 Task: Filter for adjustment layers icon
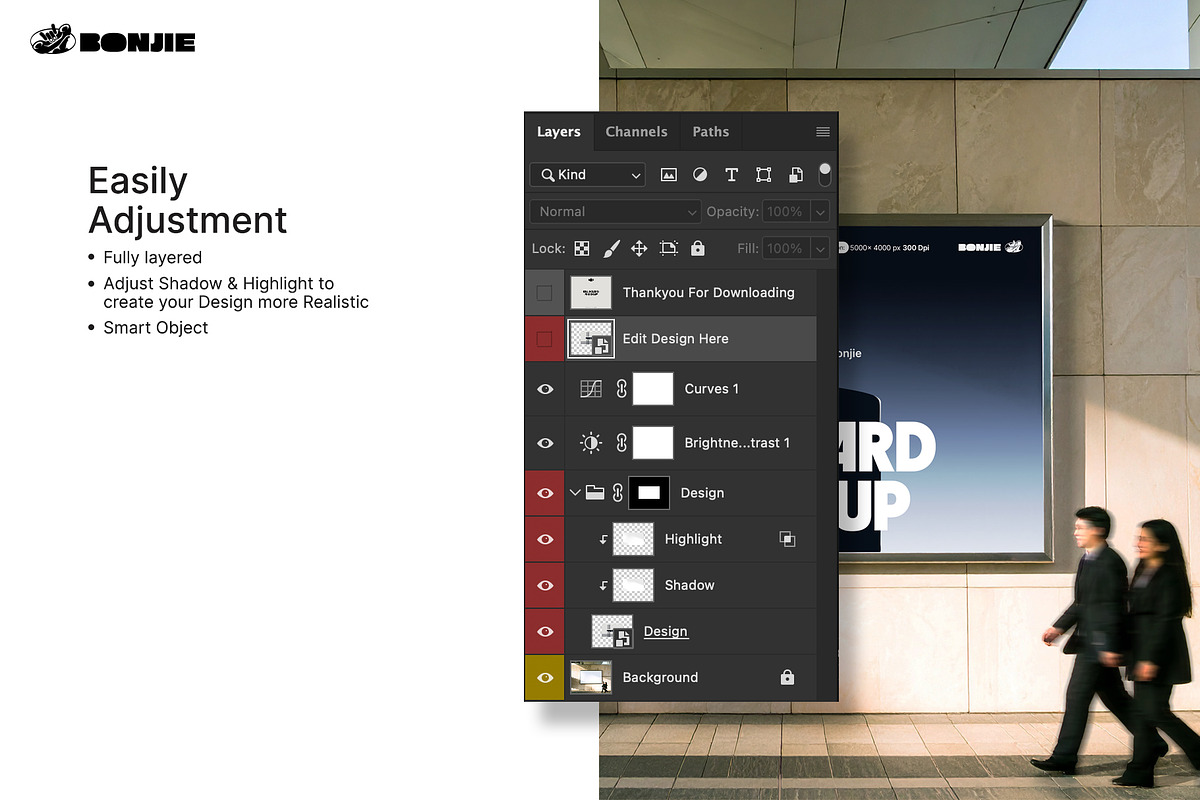click(x=700, y=175)
